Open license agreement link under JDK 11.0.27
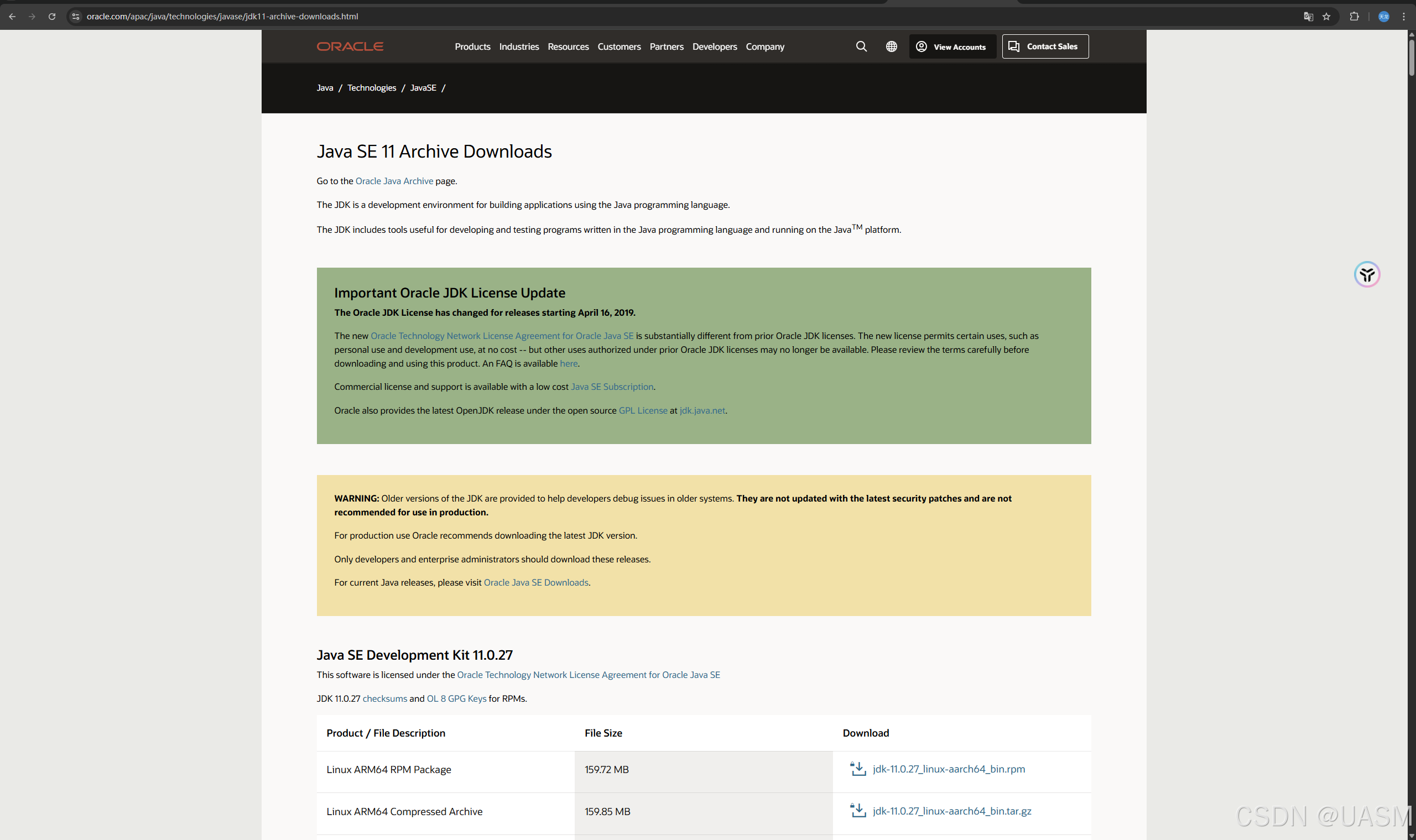Image resolution: width=1416 pixels, height=840 pixels. click(x=589, y=675)
